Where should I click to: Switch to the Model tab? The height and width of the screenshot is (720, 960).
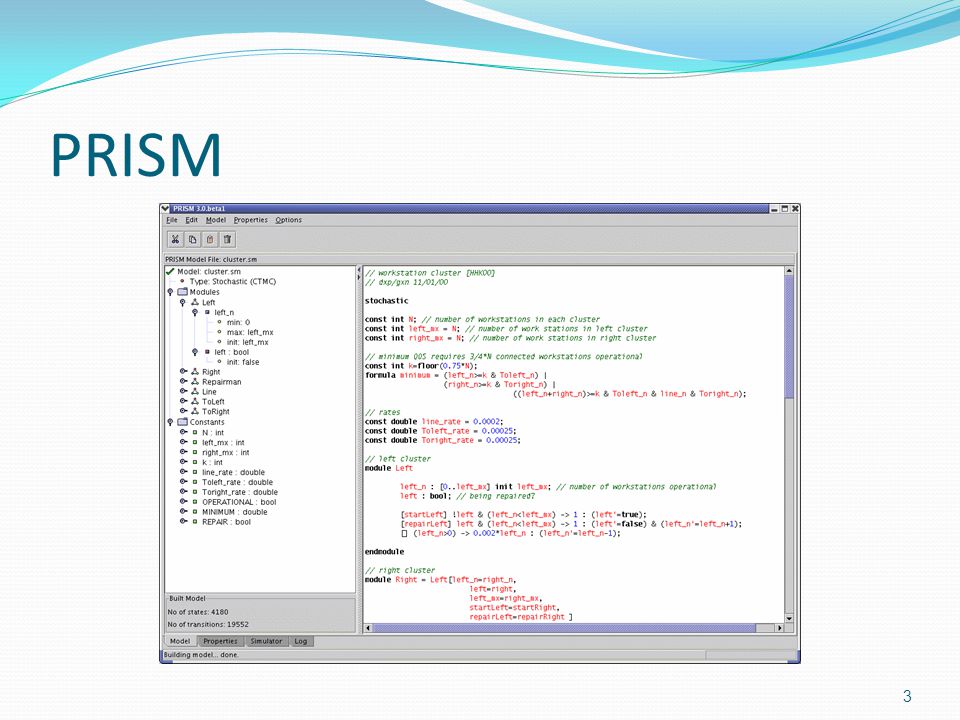180,641
